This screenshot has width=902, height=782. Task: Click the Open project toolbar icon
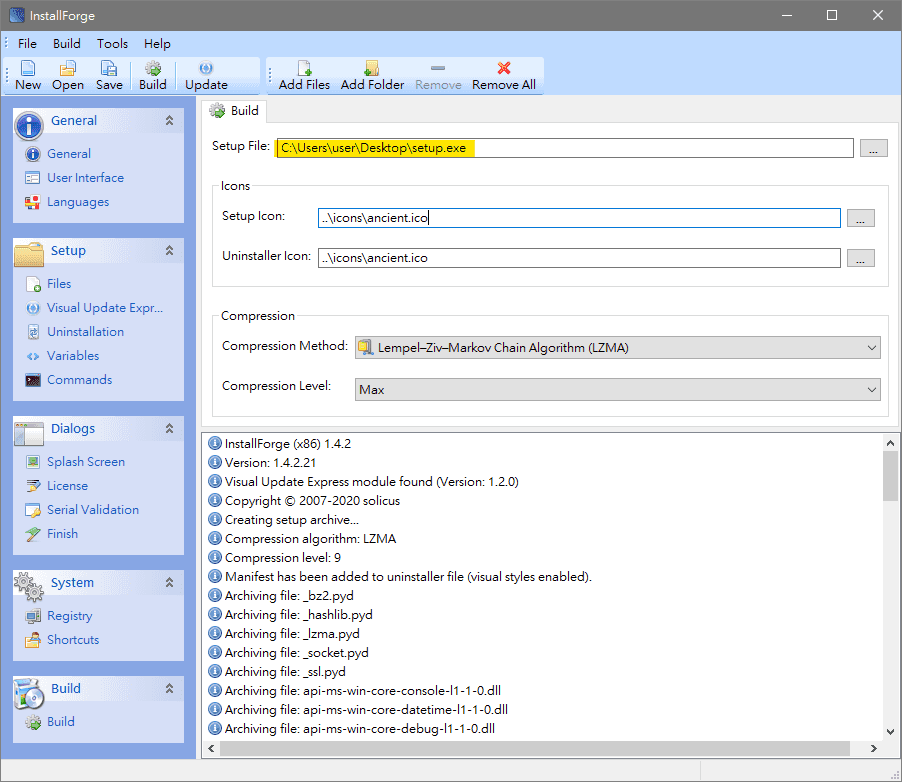68,68
